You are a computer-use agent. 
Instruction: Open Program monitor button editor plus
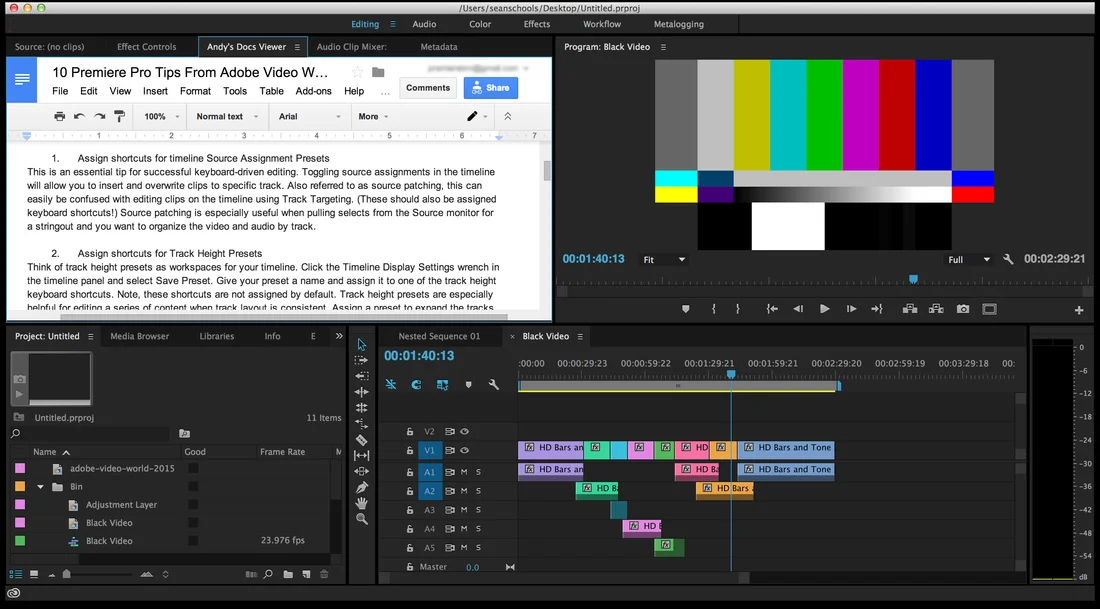click(1079, 310)
